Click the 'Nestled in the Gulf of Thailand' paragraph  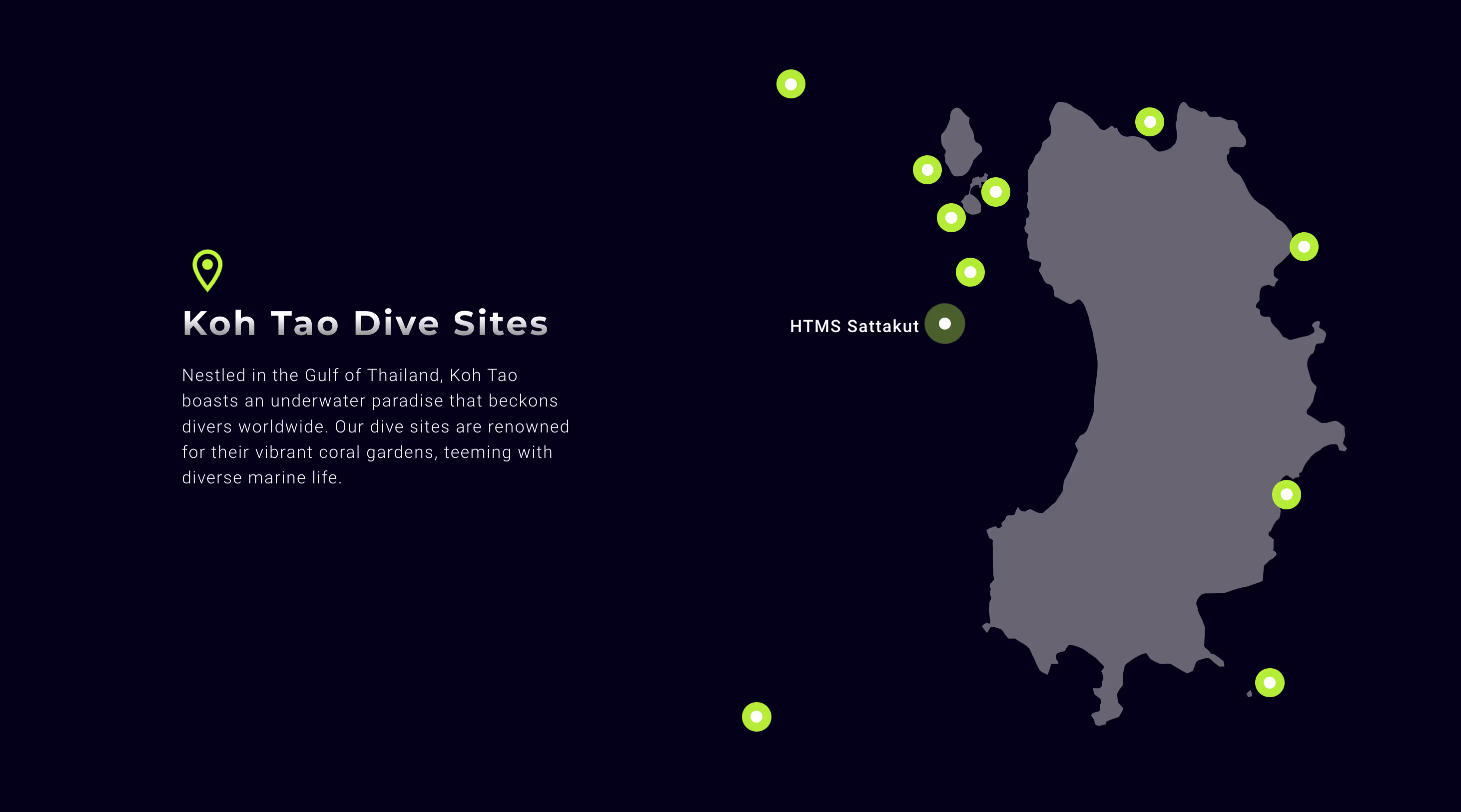(375, 426)
